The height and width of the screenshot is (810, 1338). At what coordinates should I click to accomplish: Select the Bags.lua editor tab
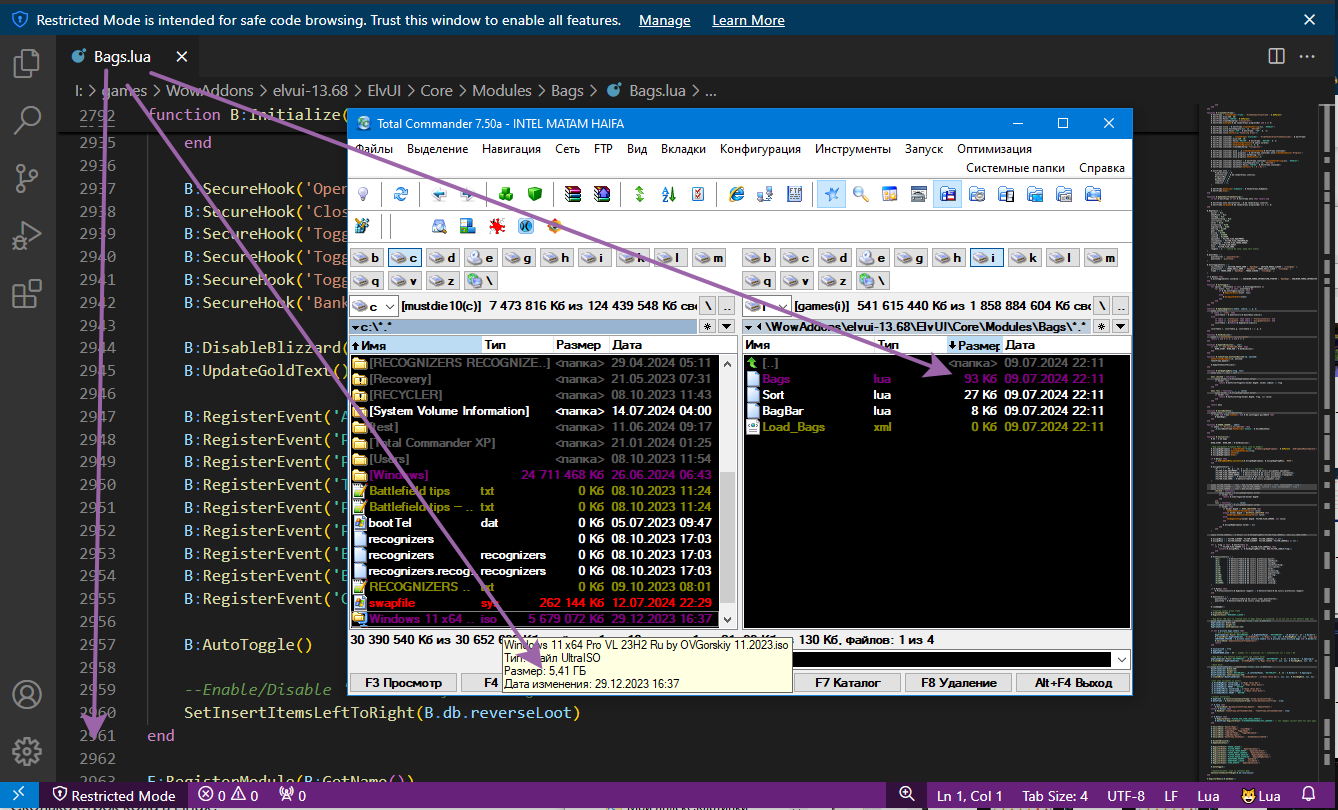129,56
